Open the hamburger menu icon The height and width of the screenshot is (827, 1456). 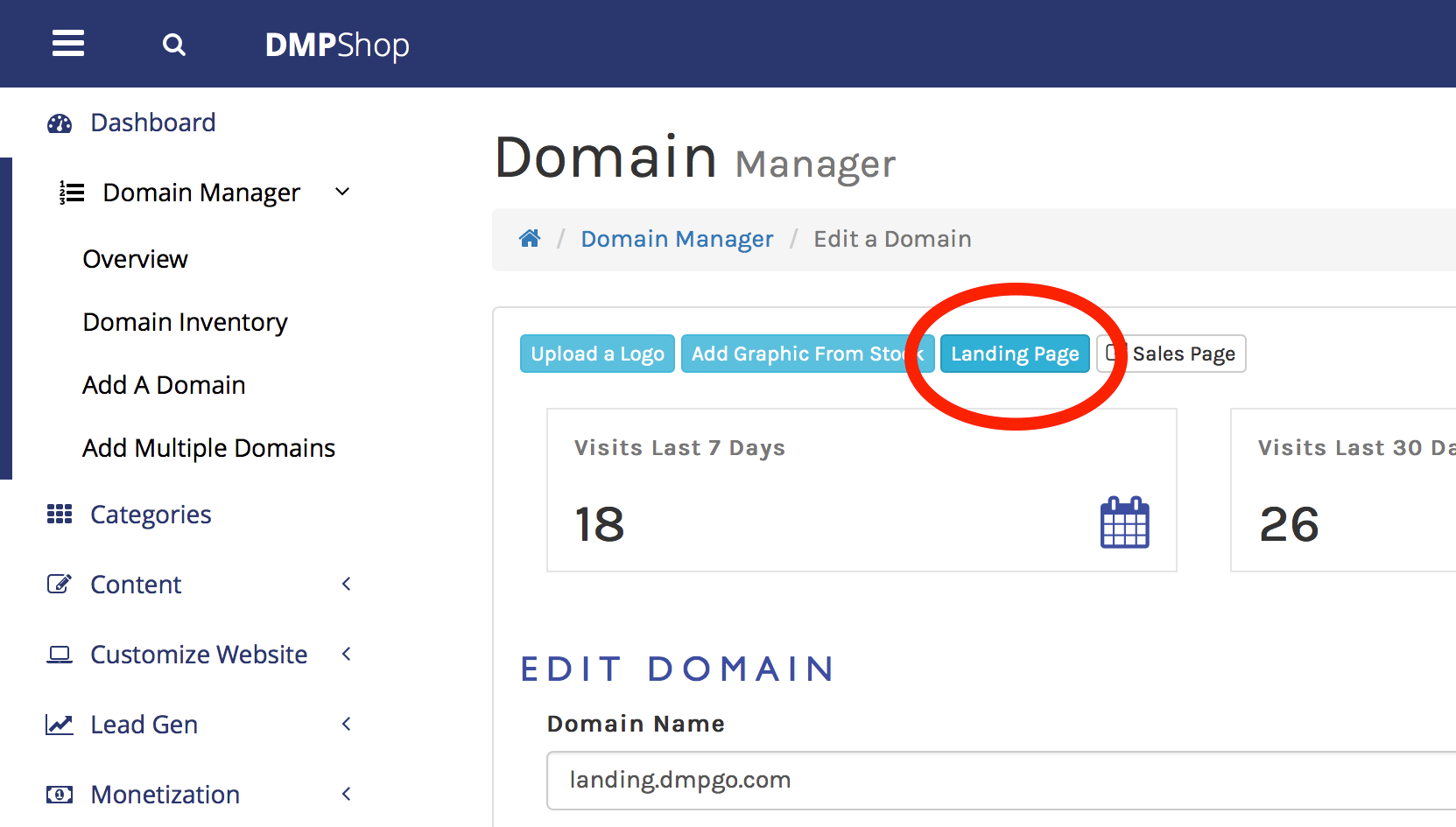[68, 44]
